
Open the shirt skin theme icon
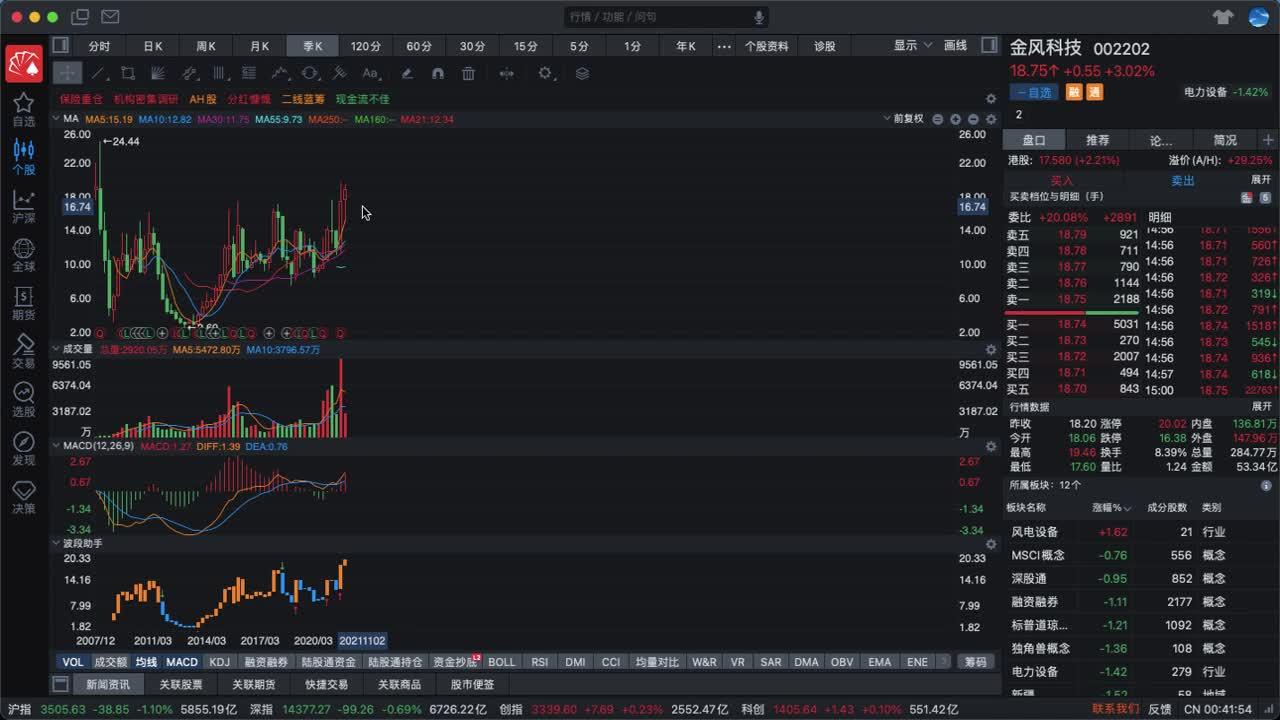(1223, 17)
